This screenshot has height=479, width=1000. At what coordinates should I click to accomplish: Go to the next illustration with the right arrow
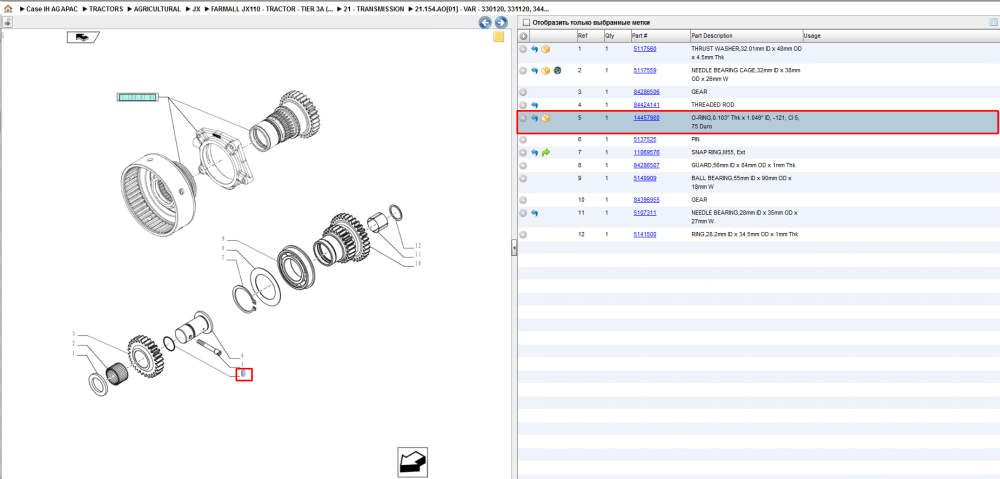(x=501, y=23)
